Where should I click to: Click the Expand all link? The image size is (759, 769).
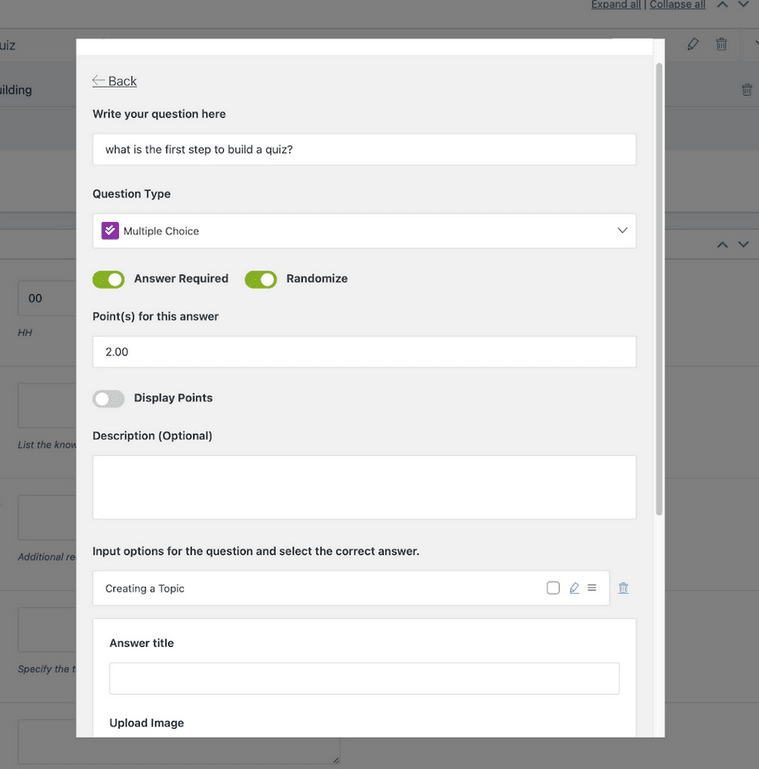617,5
